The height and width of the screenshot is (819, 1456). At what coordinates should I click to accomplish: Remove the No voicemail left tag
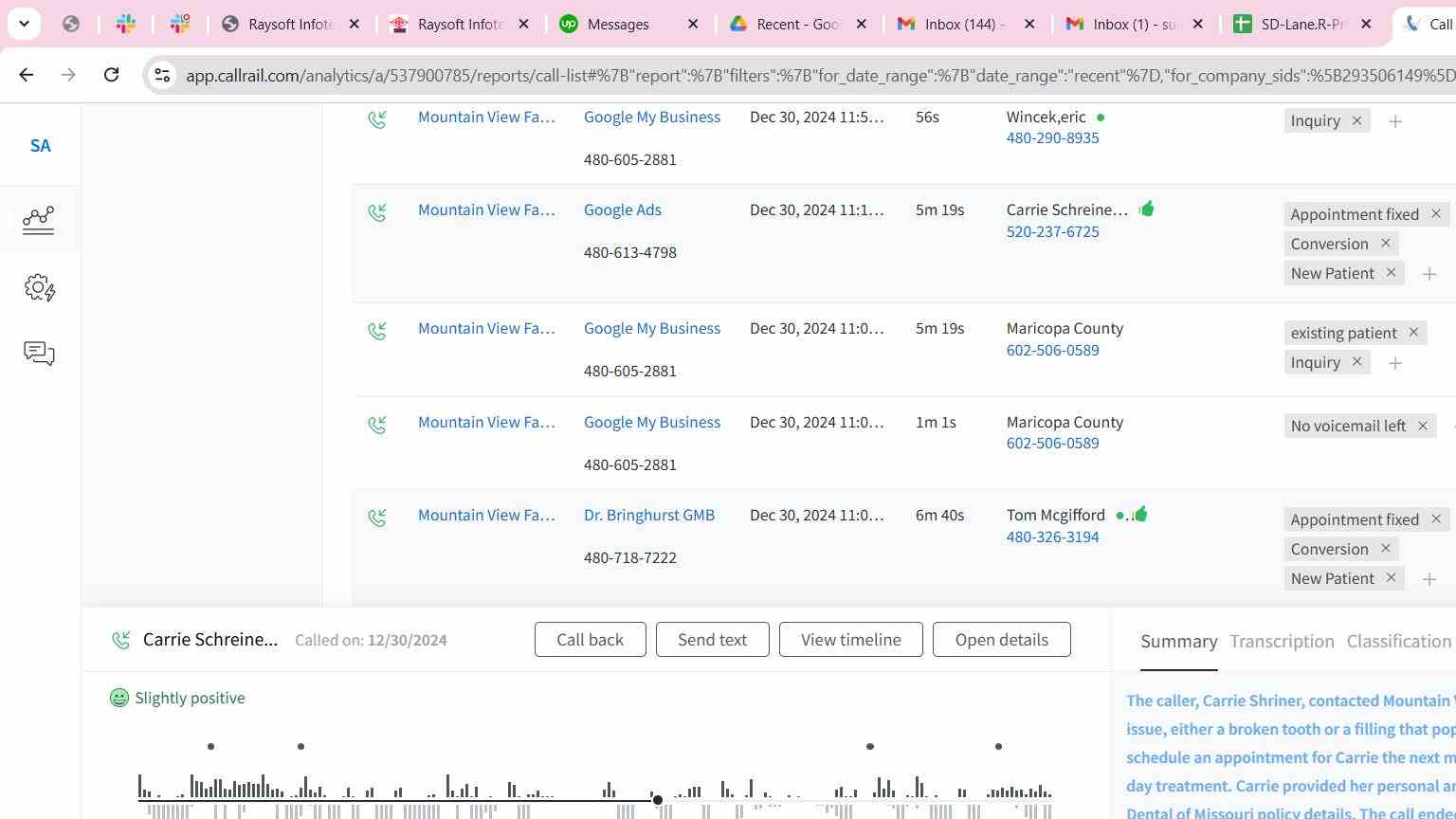point(1422,426)
